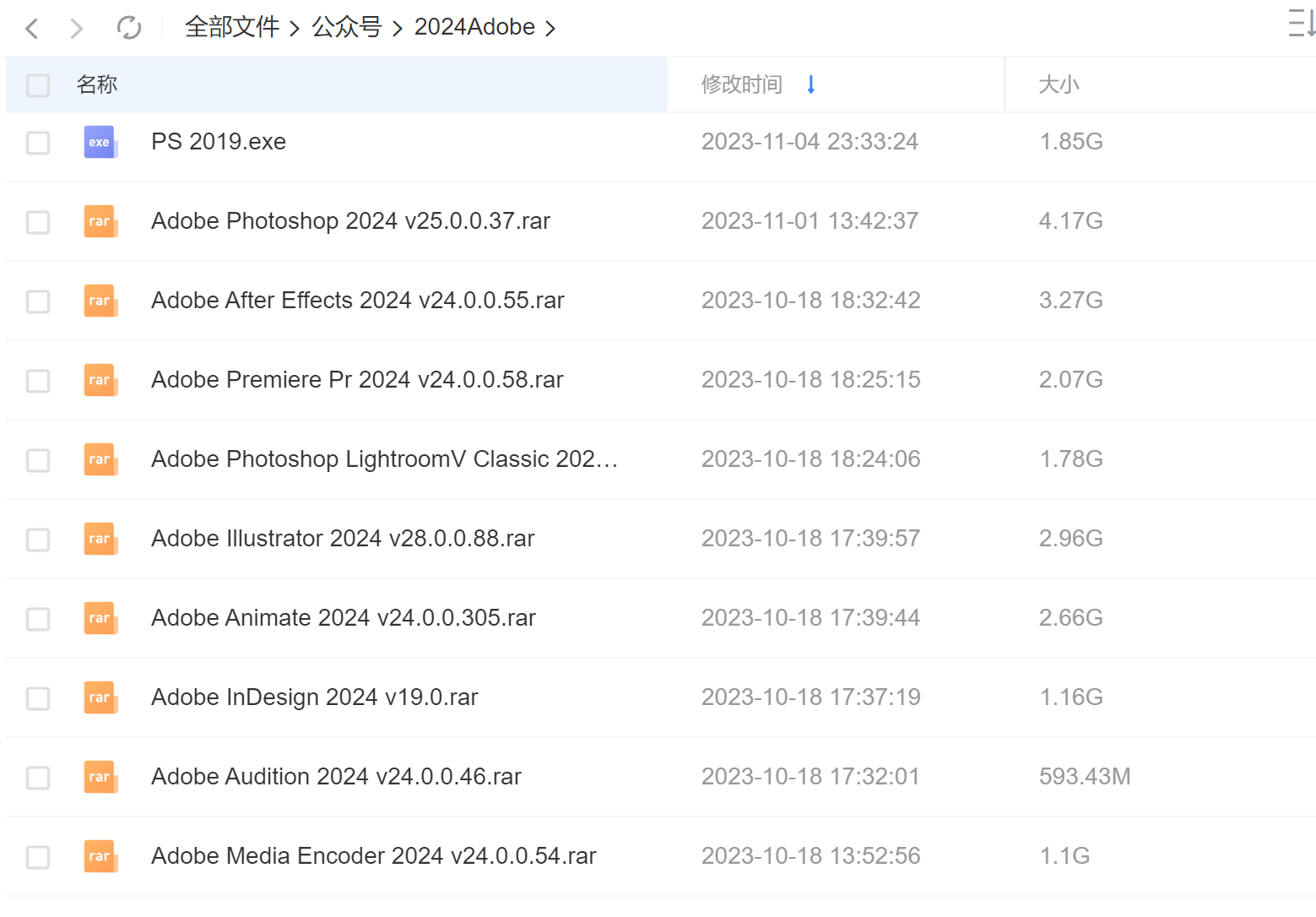Click the chevron after 全部文件 in the breadcrumb
The height and width of the screenshot is (917, 1316).
[x=295, y=29]
